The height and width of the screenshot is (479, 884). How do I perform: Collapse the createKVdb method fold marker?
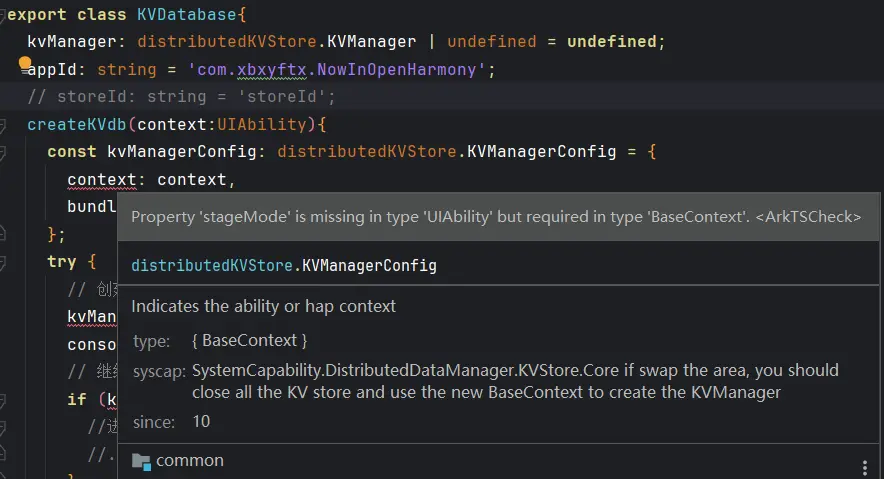(3, 125)
